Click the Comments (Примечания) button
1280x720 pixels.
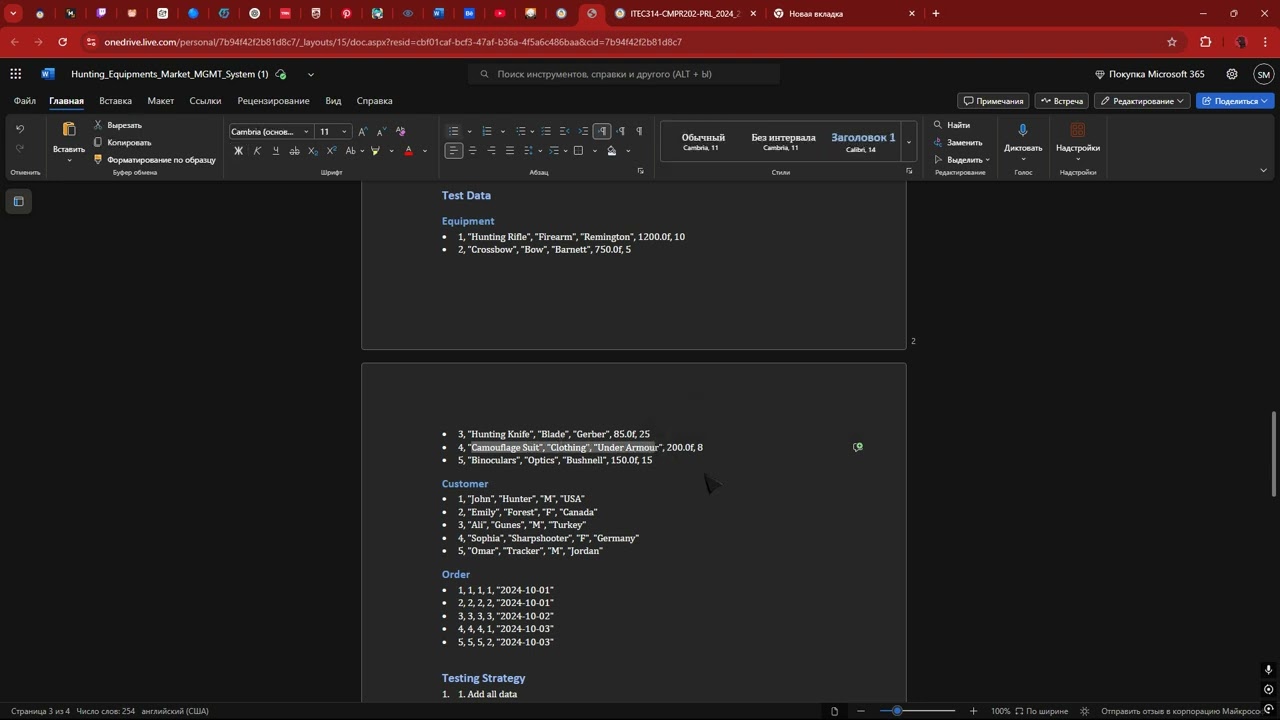(993, 101)
